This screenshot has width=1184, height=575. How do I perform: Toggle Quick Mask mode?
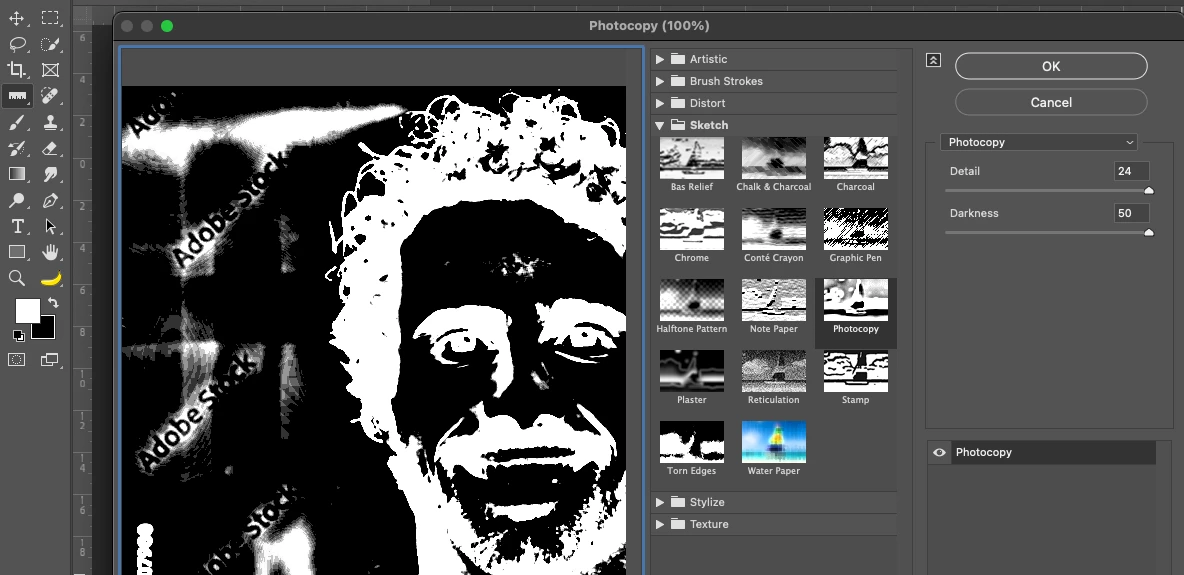(17, 360)
